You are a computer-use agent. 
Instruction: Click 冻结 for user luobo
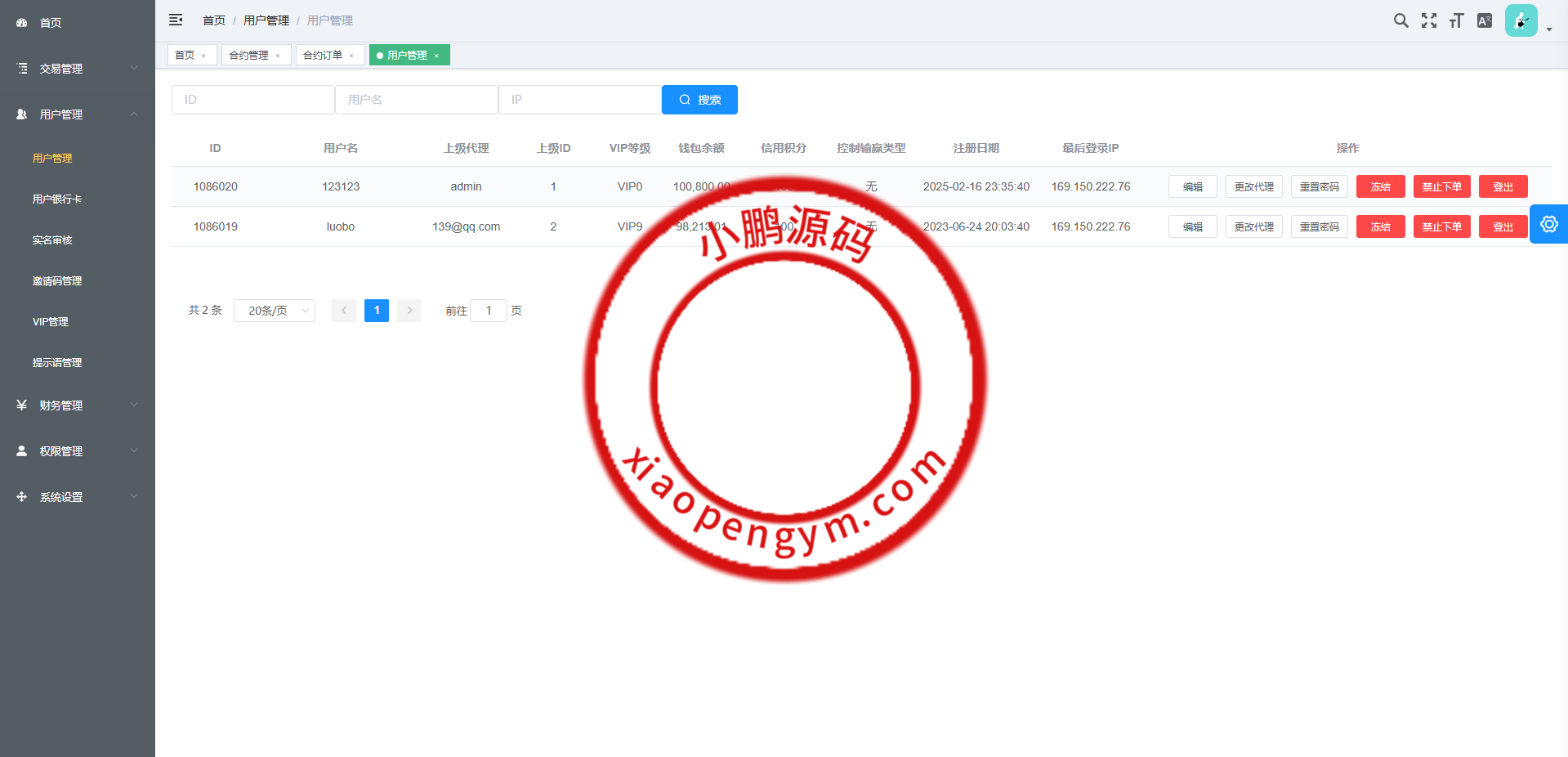click(x=1380, y=226)
